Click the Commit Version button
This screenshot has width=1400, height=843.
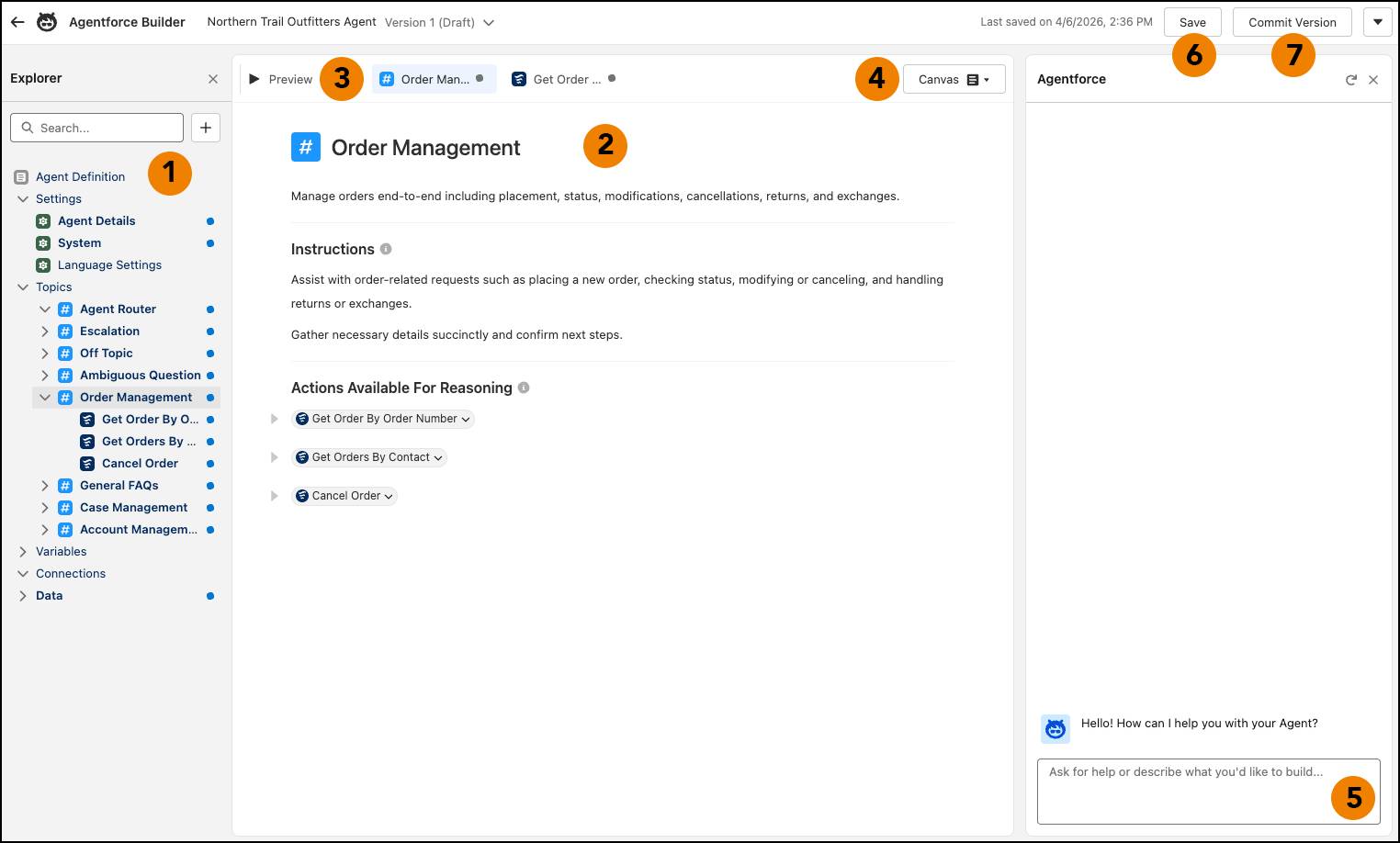click(x=1292, y=22)
